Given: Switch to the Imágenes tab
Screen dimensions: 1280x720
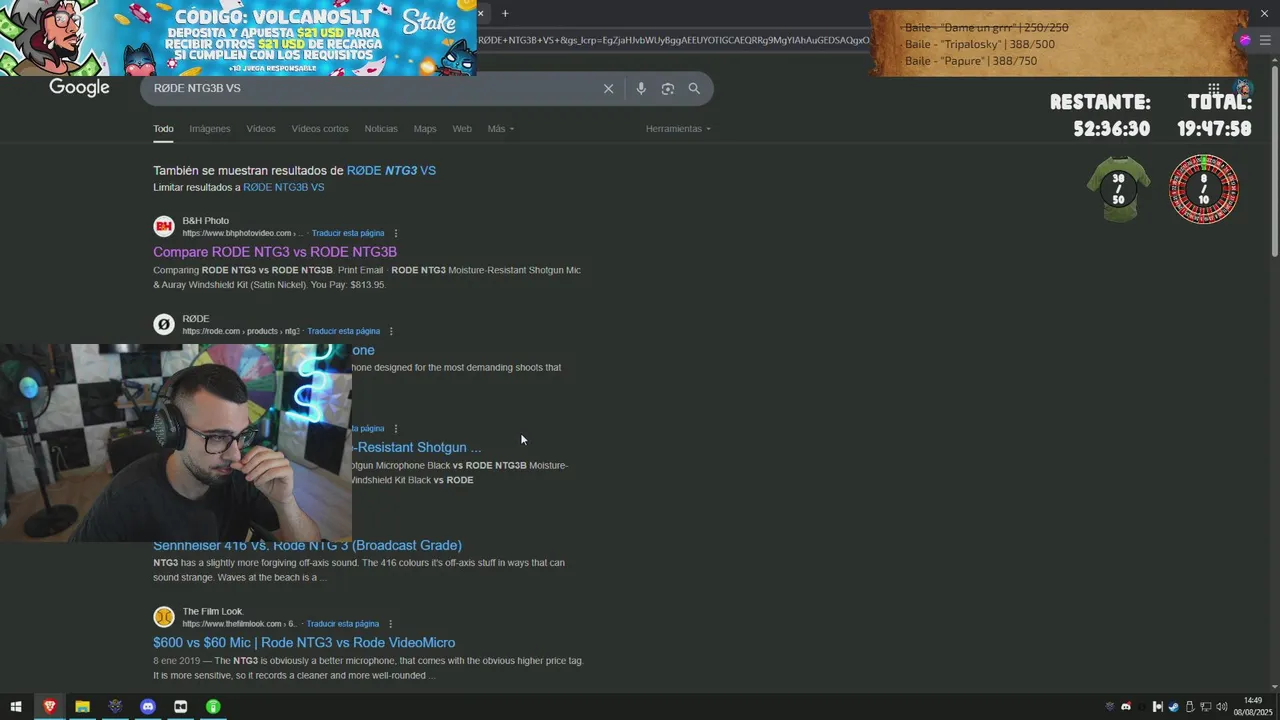Looking at the screenshot, I should tap(210, 129).
